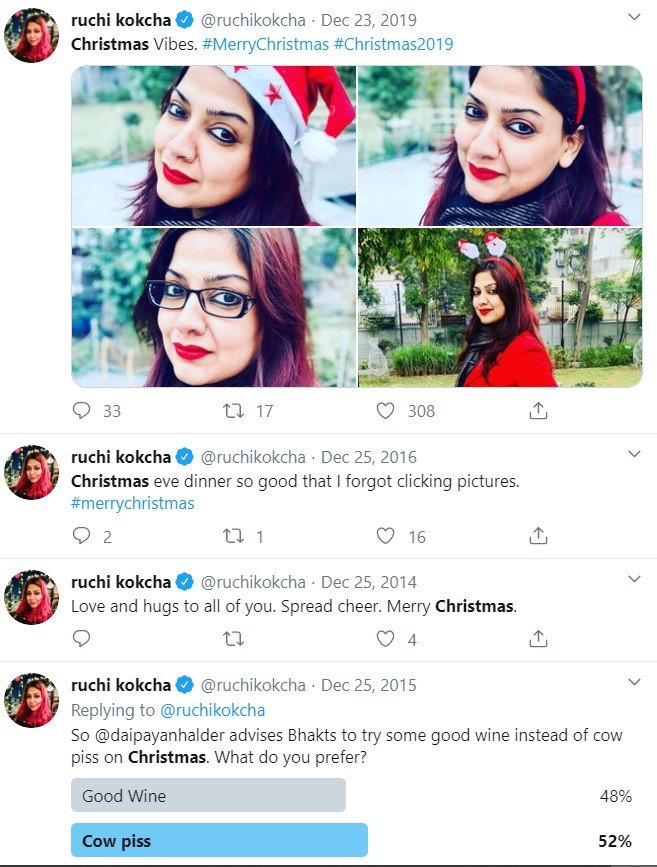This screenshot has height=867, width=657.
Task: Share the Christmas Vibes tweet
Action: (538, 410)
